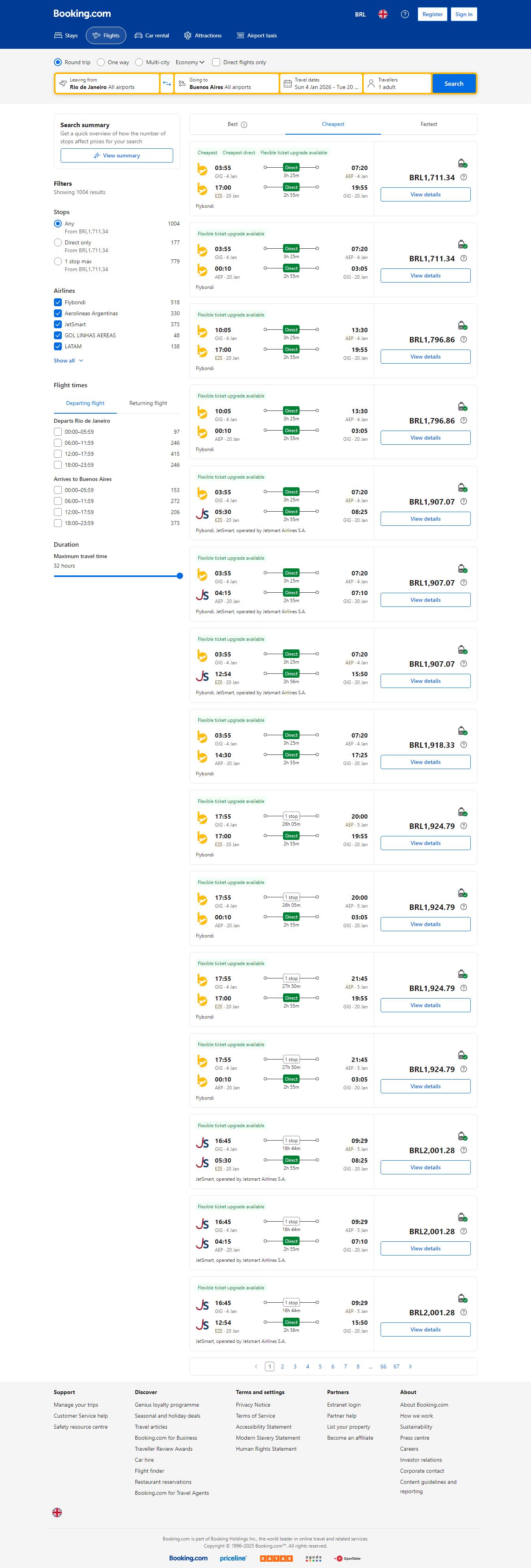Open the Economy cabin class dropdown
The width and height of the screenshot is (531, 1568).
click(190, 62)
